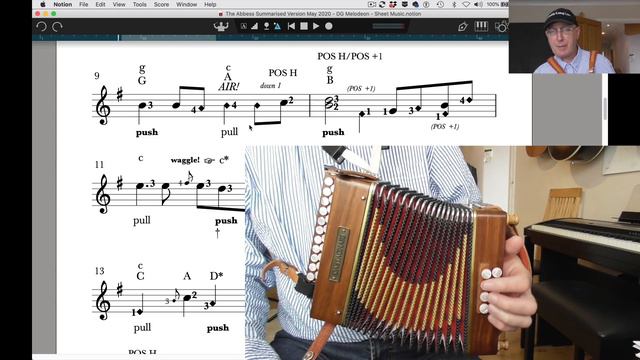The width and height of the screenshot is (640, 360).
Task: Click the Undo arrow in the Notion toolbar
Action: click(41, 27)
